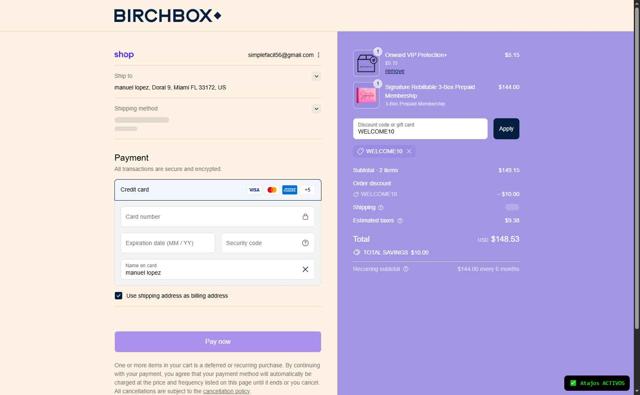Click the Recurring subtotal help icon
The width and height of the screenshot is (640, 395).
[x=406, y=269]
